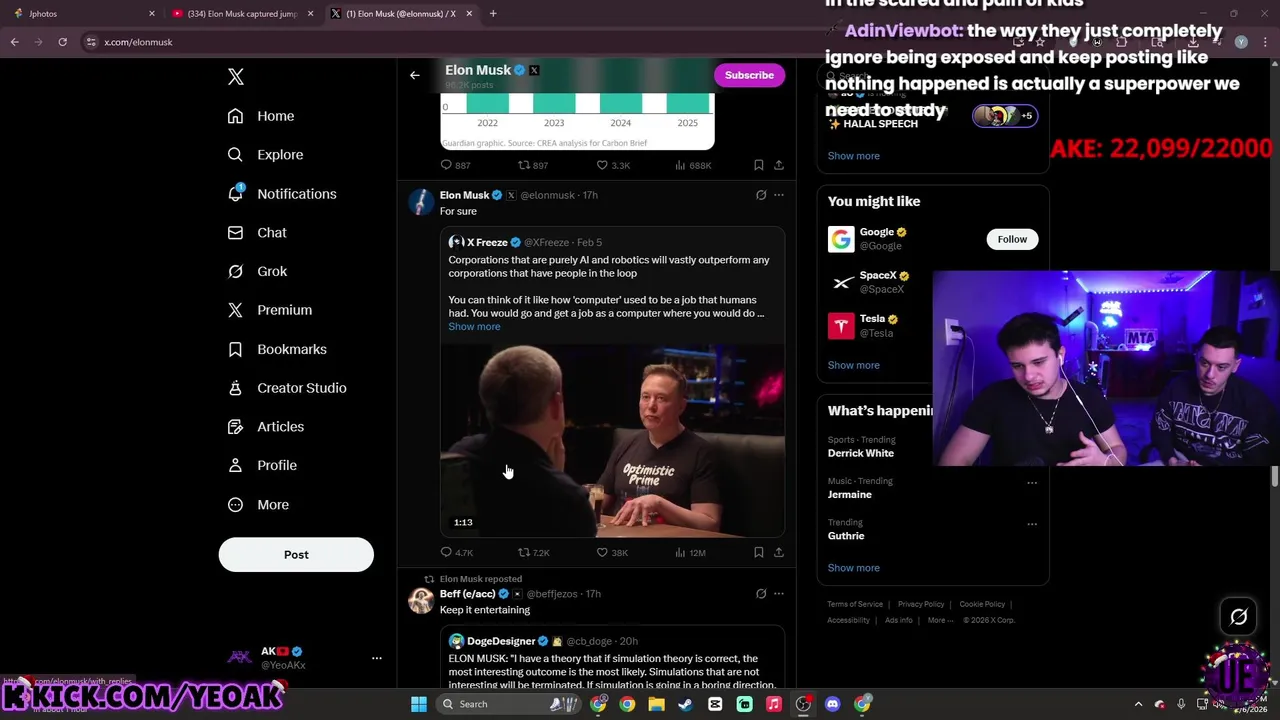Open more options for Jermaine trend
Image resolution: width=1280 pixels, height=720 pixels.
coord(1032,482)
